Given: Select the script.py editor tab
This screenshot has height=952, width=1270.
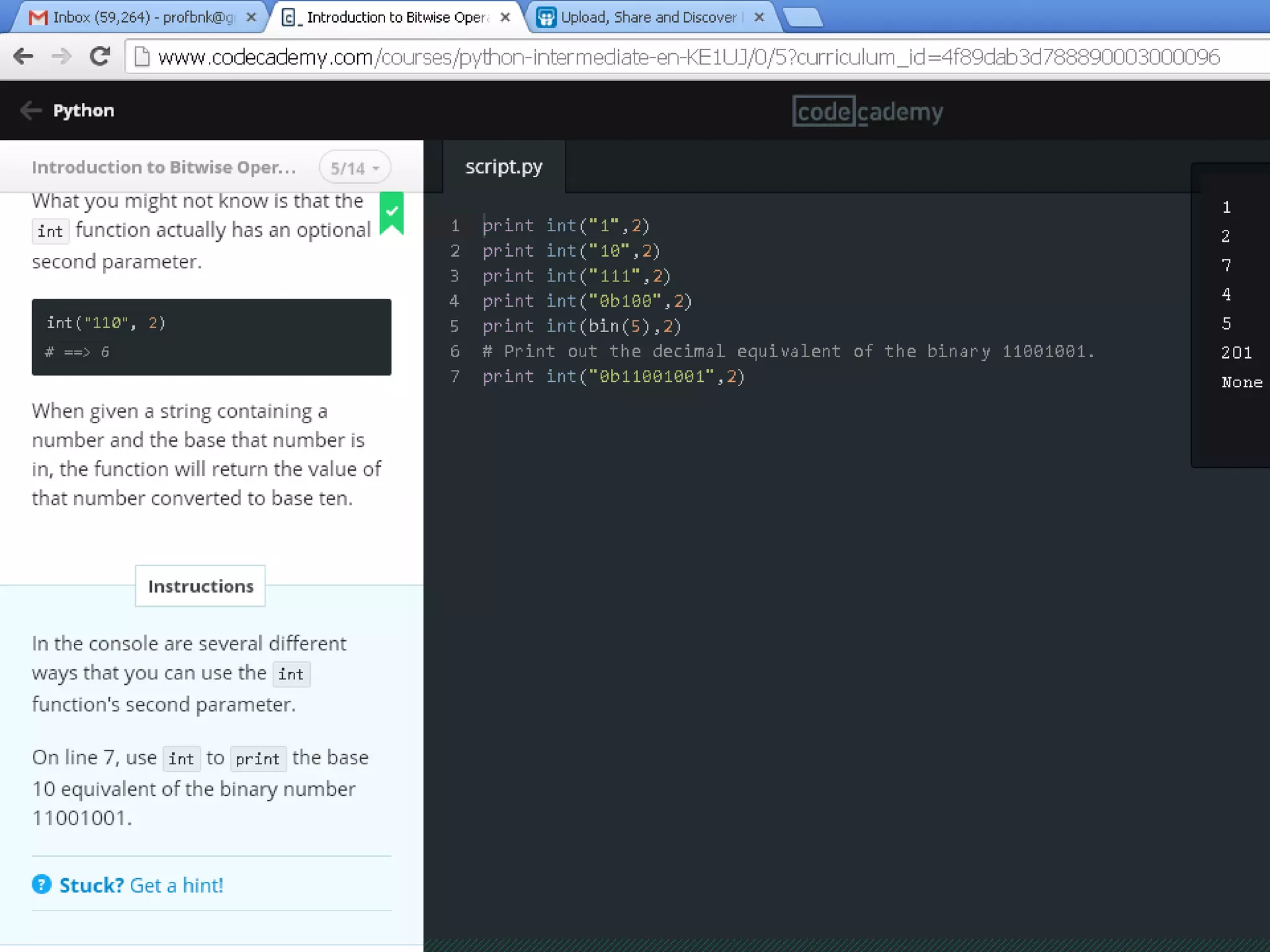Looking at the screenshot, I should (504, 166).
